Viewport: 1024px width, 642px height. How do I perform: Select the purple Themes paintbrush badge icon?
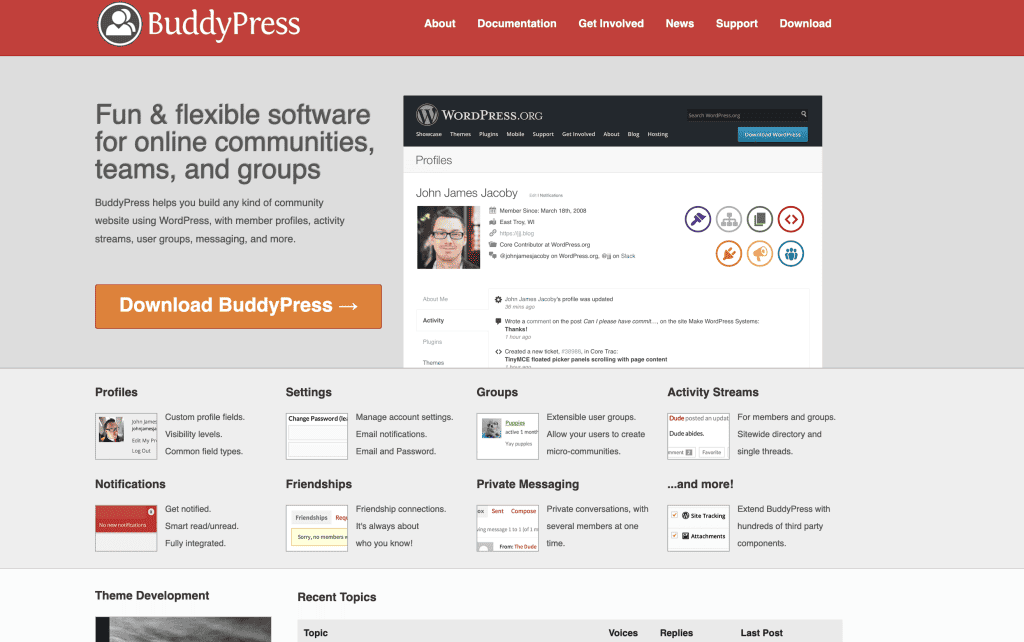697,219
